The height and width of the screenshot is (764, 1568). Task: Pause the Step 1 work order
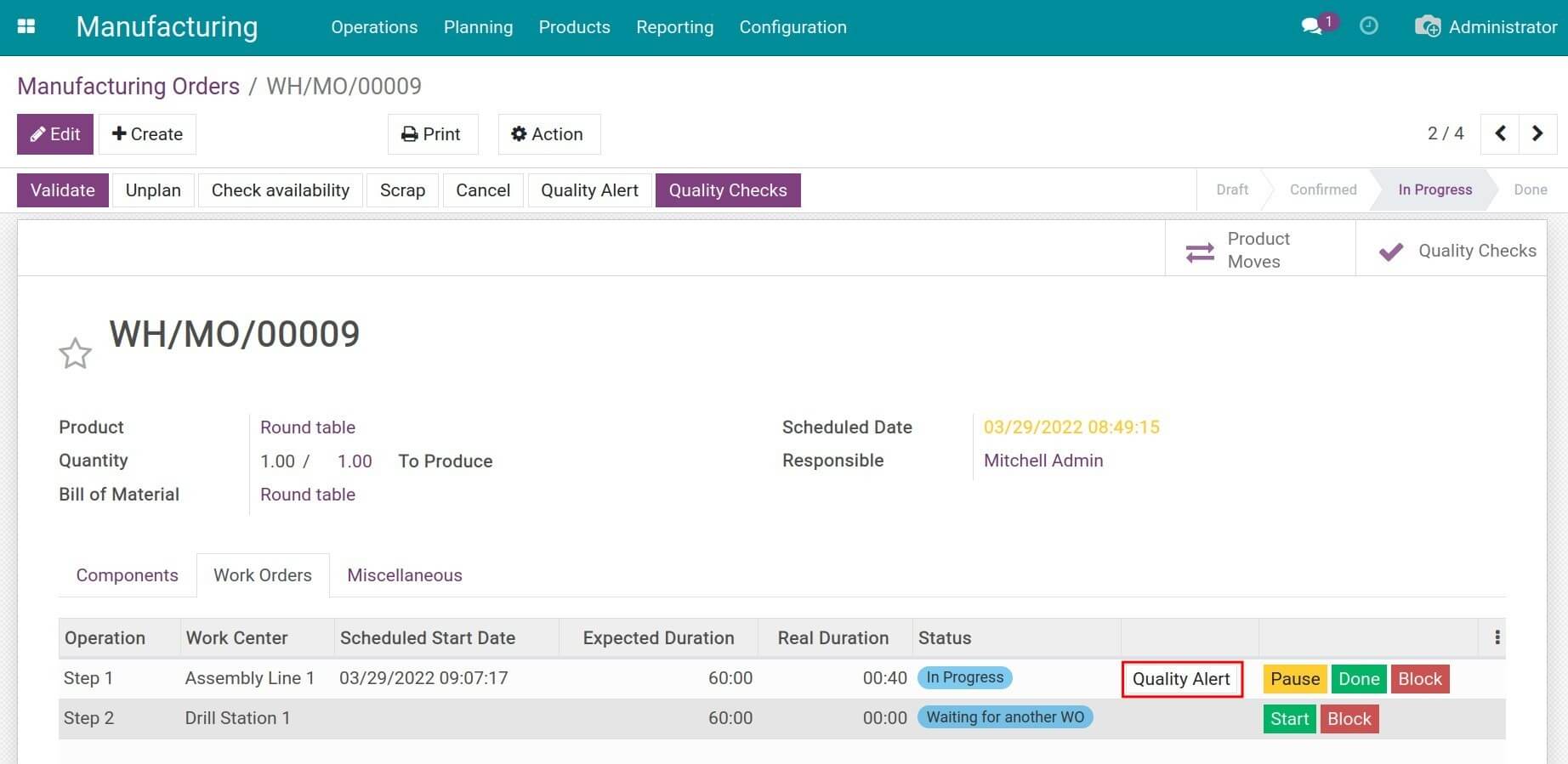(1294, 679)
